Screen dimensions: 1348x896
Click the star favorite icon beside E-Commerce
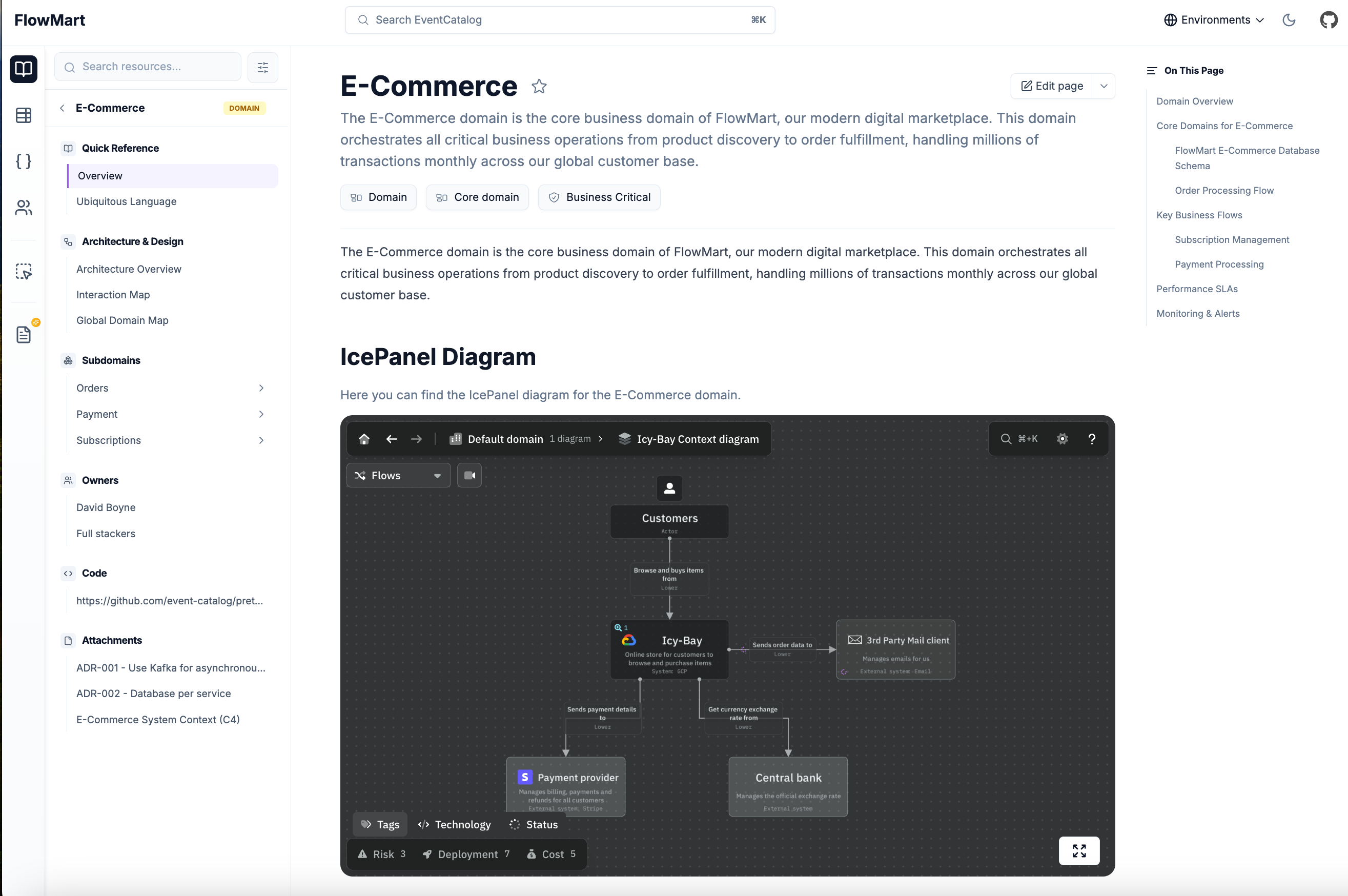(x=539, y=86)
